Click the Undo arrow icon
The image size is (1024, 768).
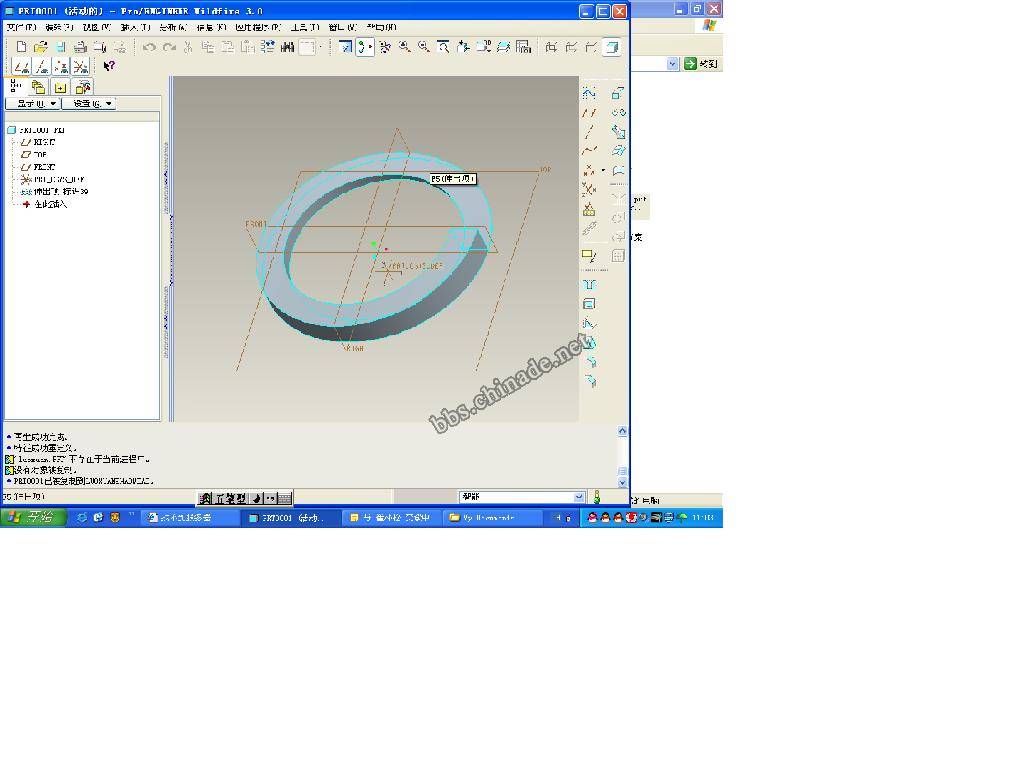tap(149, 47)
